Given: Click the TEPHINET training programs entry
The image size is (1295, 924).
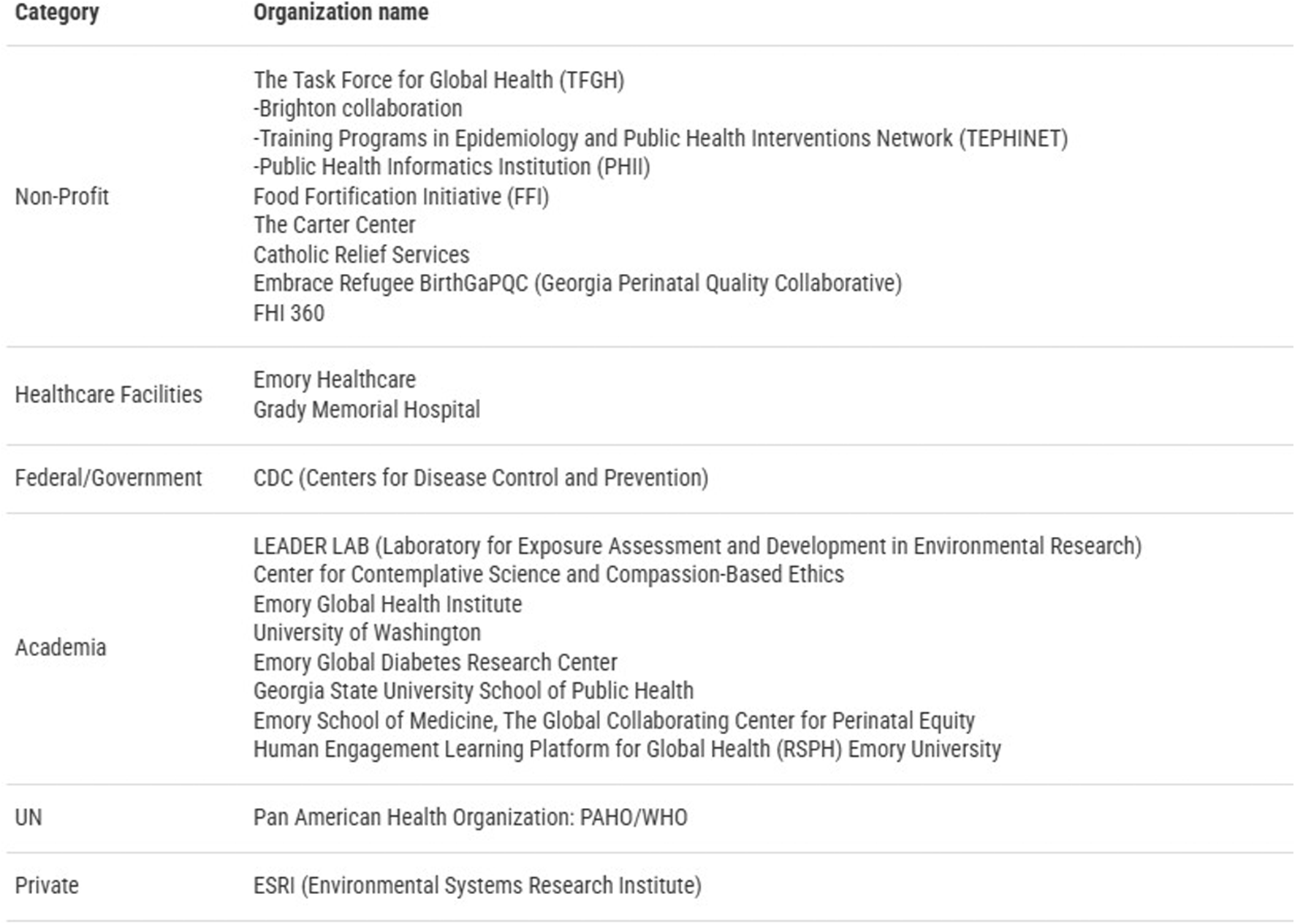Looking at the screenshot, I should click(x=661, y=138).
